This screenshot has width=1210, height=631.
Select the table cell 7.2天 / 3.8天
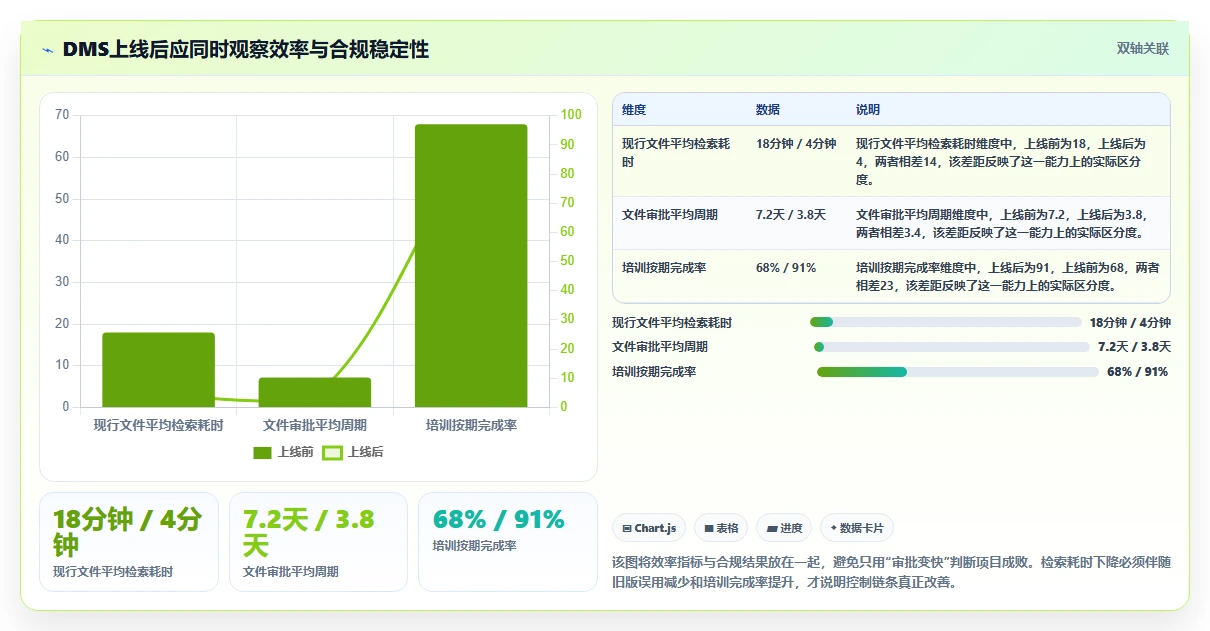791,214
